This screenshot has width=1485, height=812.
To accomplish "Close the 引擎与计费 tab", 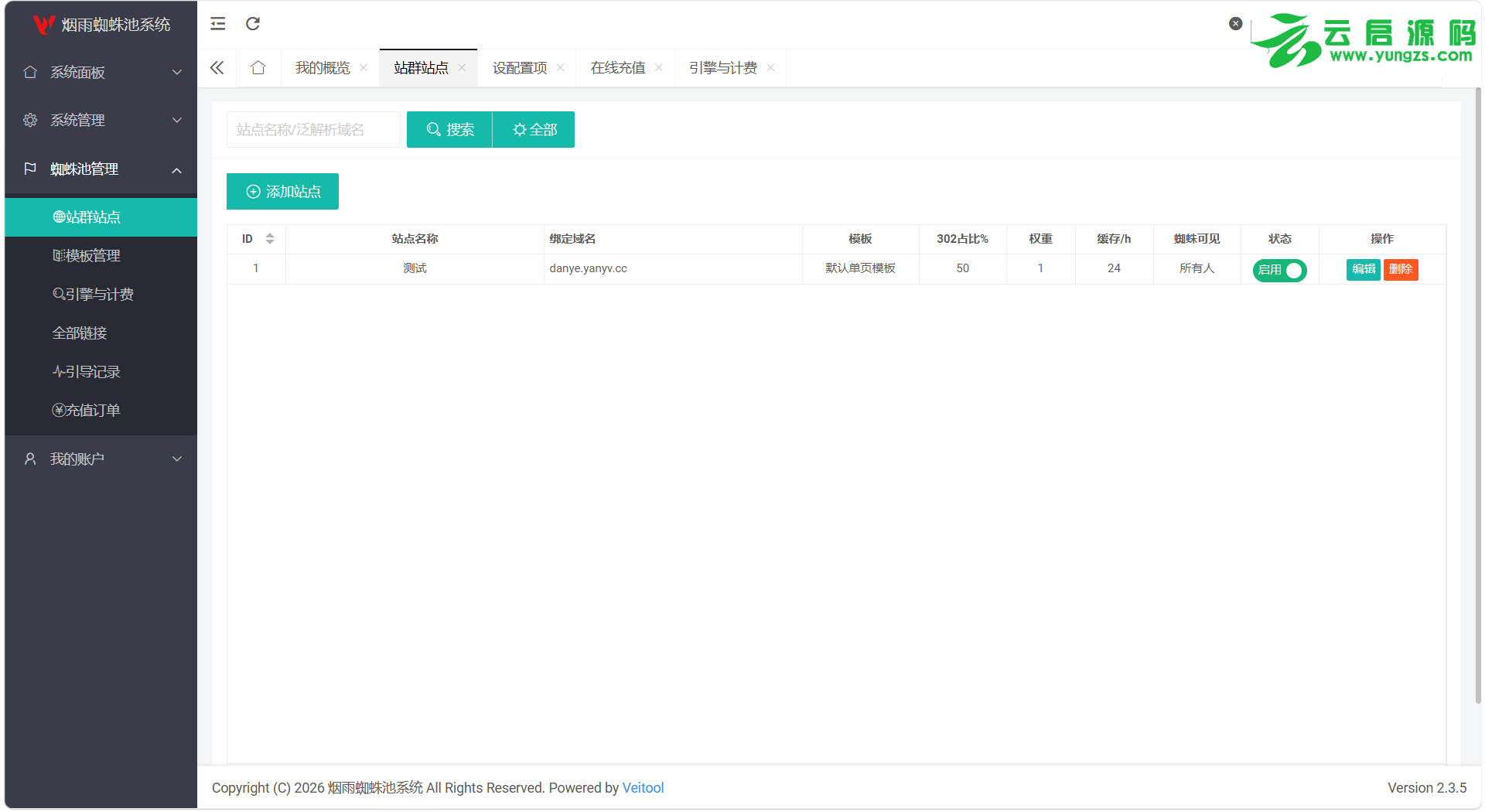I will [770, 68].
